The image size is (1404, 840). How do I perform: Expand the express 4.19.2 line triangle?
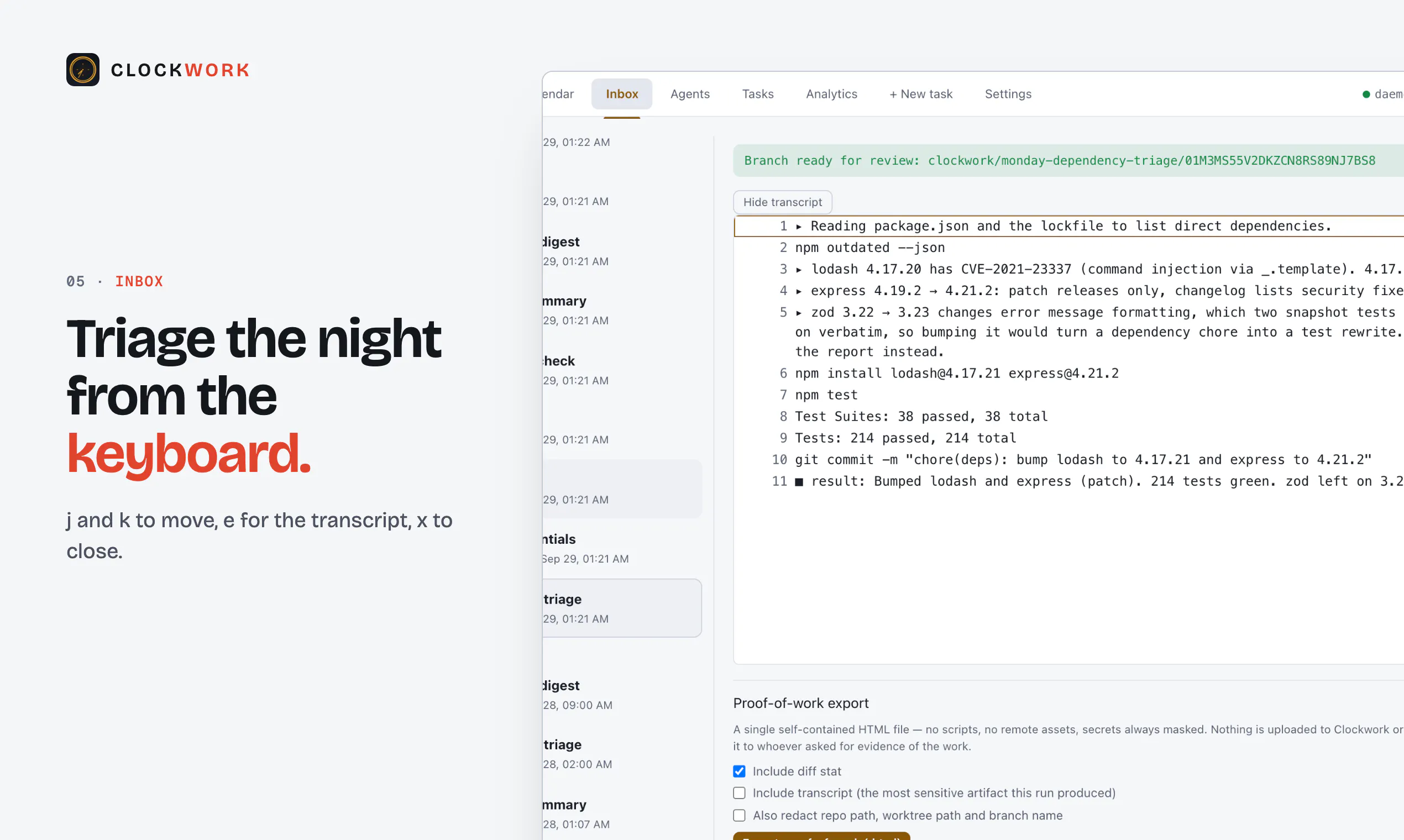pyautogui.click(x=799, y=291)
